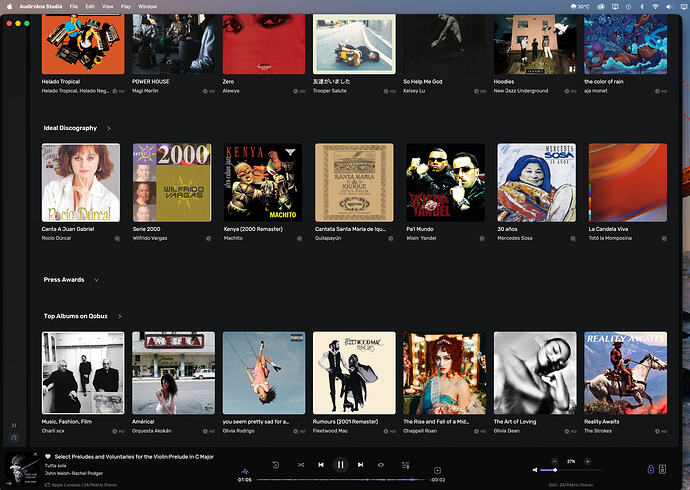Screen dimensions: 690x490
Task: Click the Qobuz icon beside Machito
Action: pyautogui.click(x=300, y=238)
